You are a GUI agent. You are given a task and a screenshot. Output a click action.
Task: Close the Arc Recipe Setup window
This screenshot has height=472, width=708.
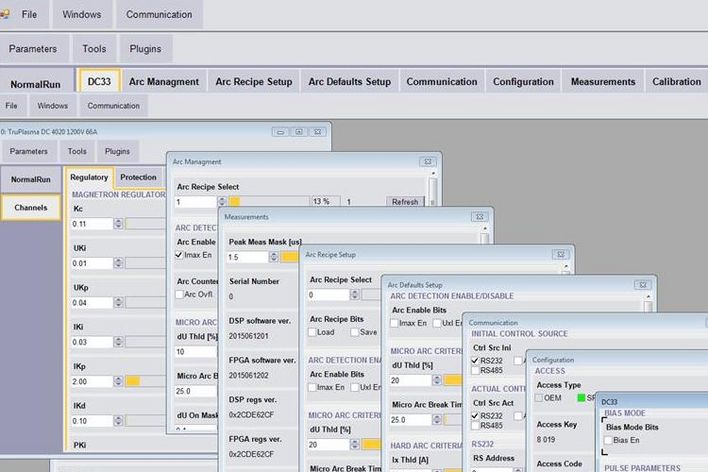click(558, 255)
